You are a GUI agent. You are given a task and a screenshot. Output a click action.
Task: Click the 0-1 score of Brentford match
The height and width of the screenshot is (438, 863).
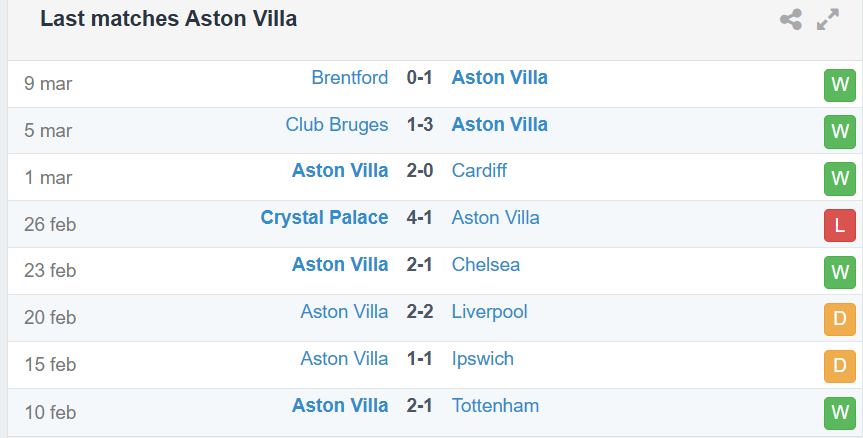pos(419,78)
